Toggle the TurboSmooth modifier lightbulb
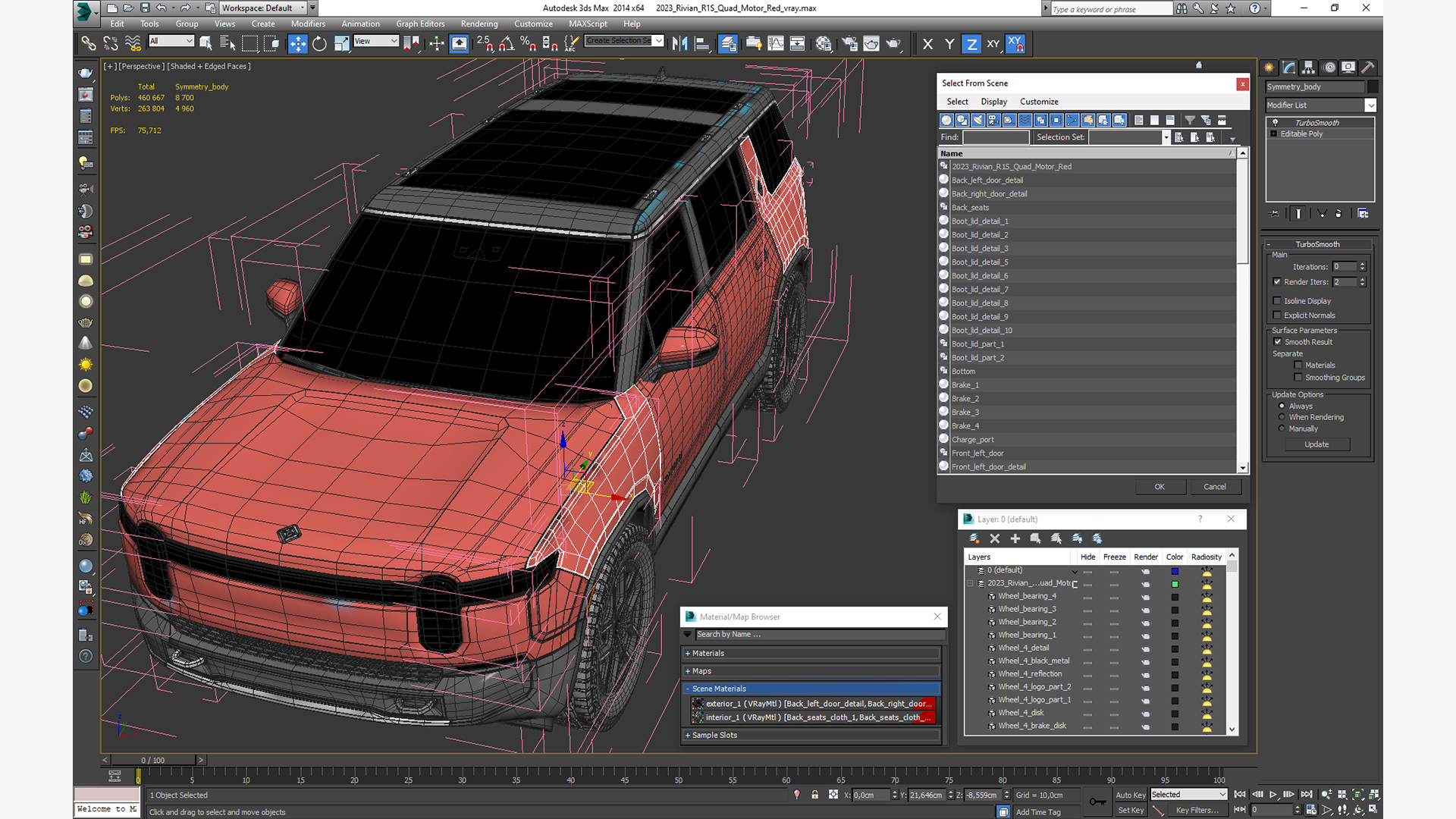This screenshot has height=819, width=1456. (x=1275, y=123)
